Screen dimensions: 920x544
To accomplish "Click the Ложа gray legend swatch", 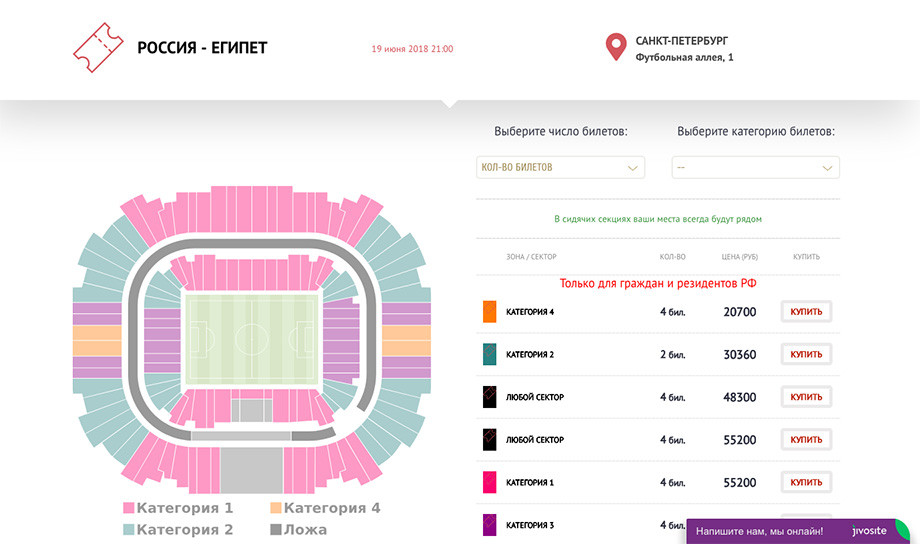I will point(276,530).
